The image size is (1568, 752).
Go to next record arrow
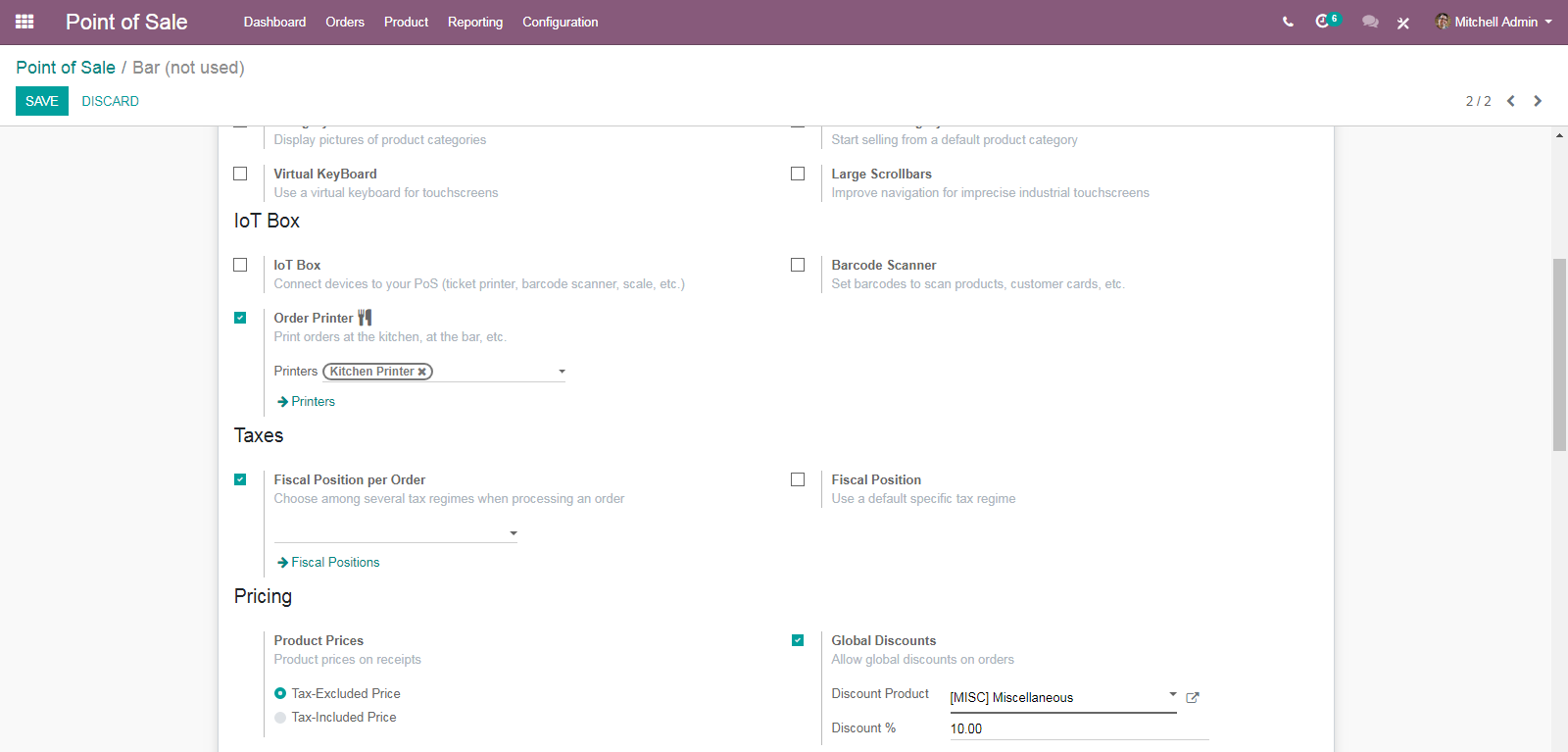(1538, 101)
